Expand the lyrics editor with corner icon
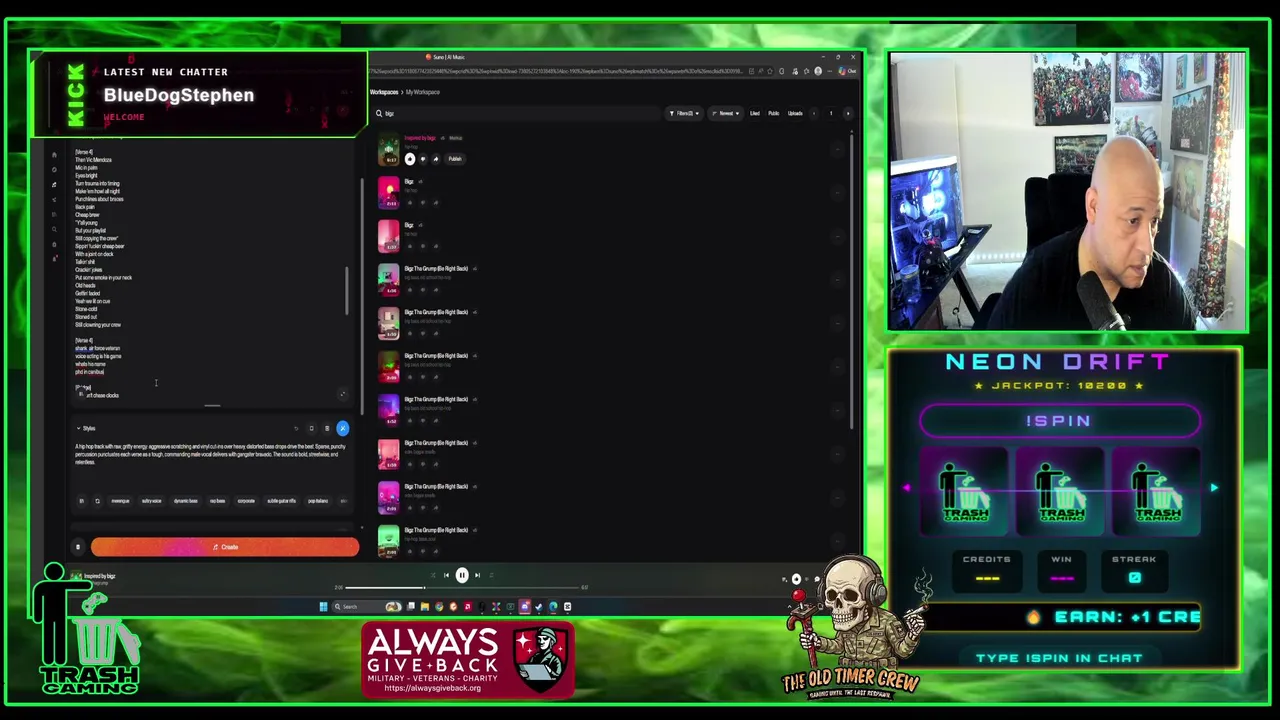Viewport: 1280px width, 720px height. click(342, 394)
